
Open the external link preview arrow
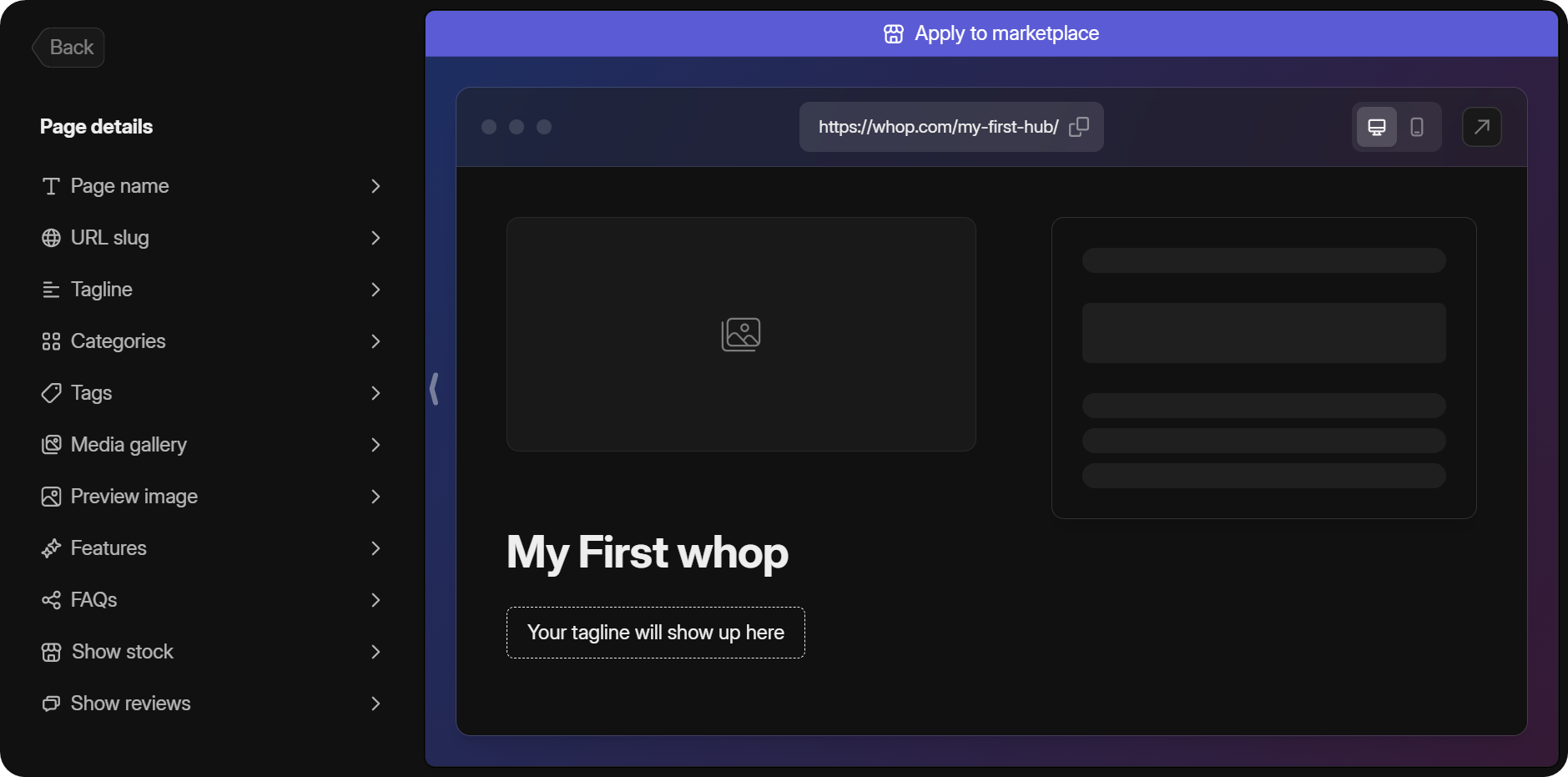click(1482, 126)
